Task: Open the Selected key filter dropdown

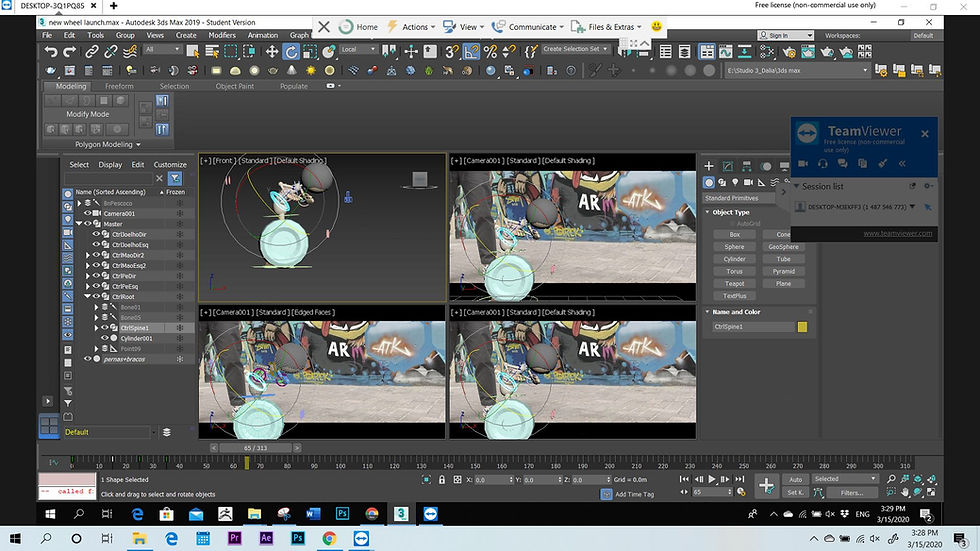Action: pos(845,479)
